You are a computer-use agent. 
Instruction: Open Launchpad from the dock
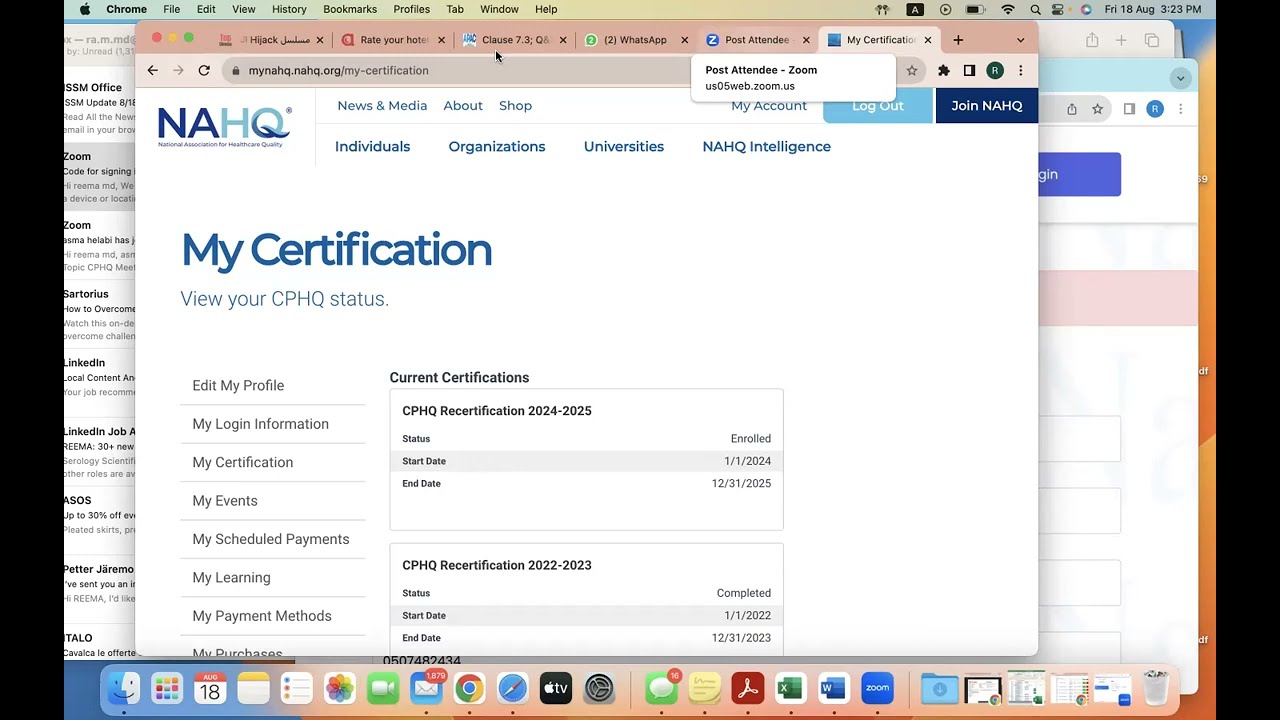point(167,688)
